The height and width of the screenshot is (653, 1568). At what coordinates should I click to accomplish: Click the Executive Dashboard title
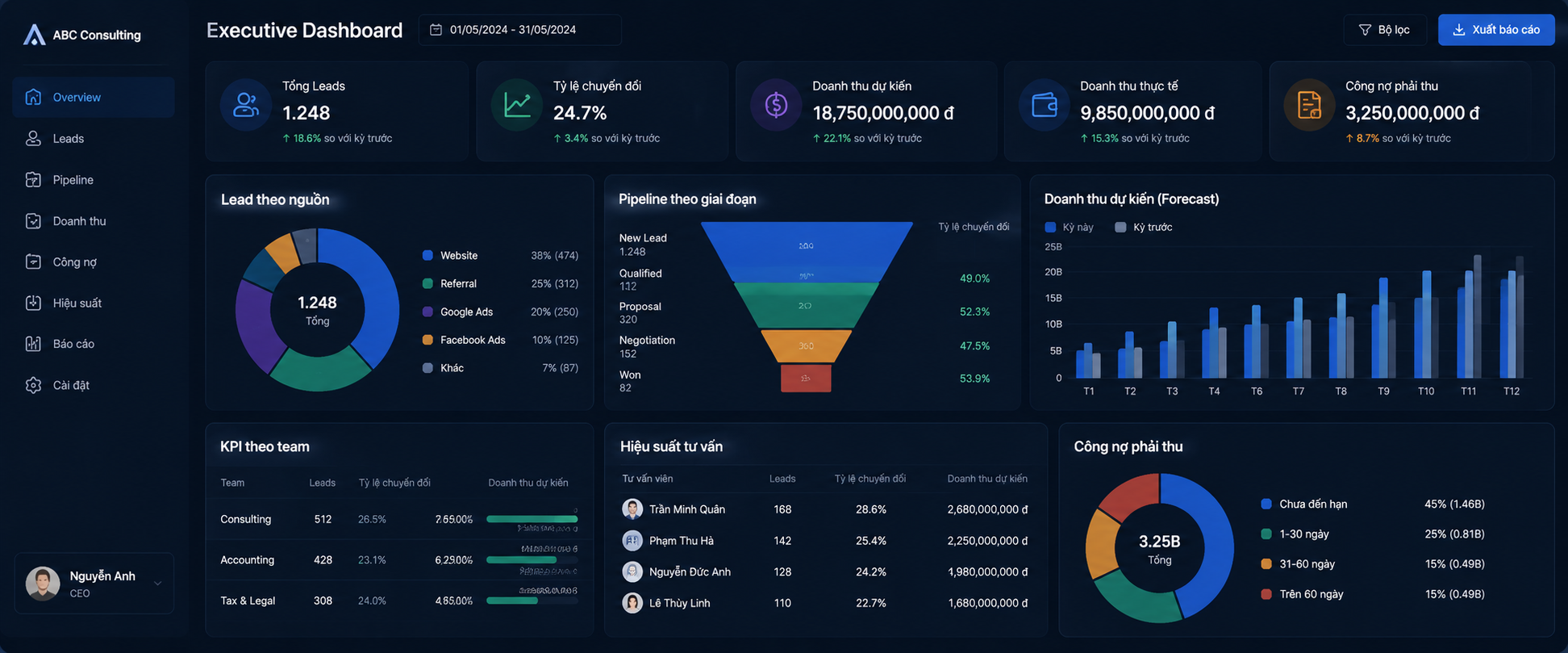[304, 30]
